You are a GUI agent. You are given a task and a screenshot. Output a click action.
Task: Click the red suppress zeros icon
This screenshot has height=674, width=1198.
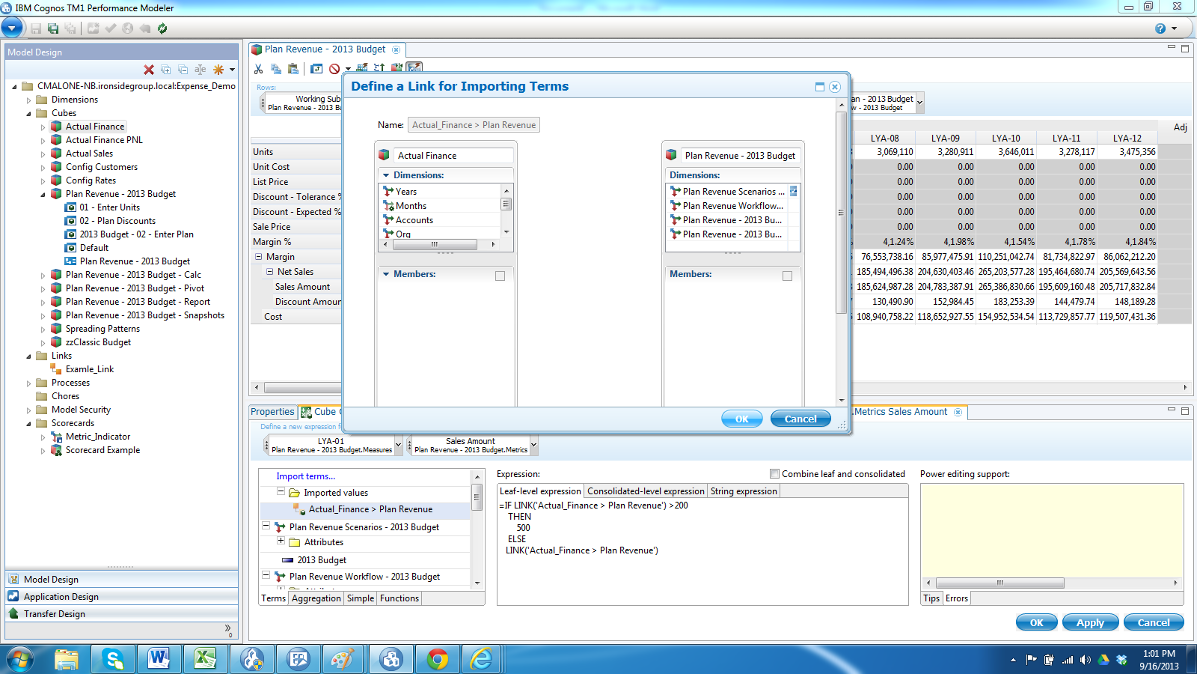pos(334,68)
